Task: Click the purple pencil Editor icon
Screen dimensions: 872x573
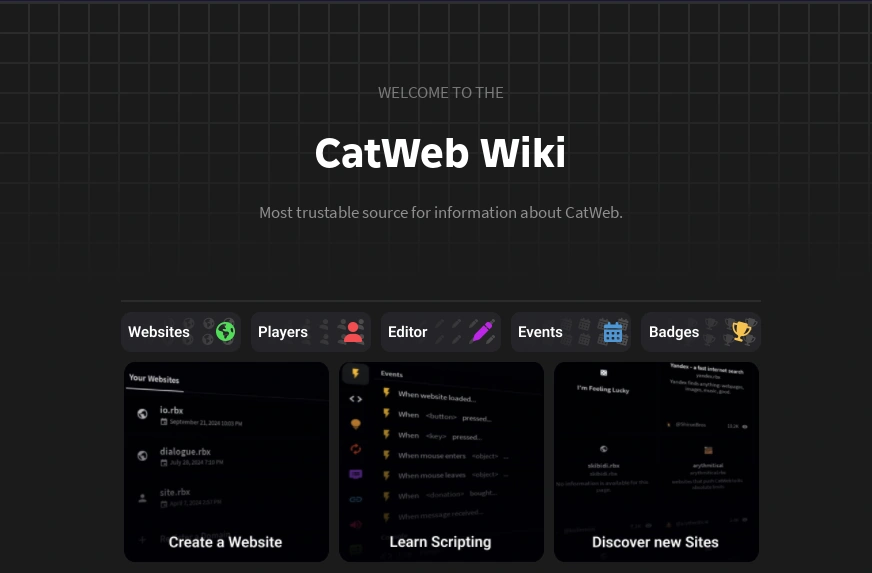Action: coord(482,332)
